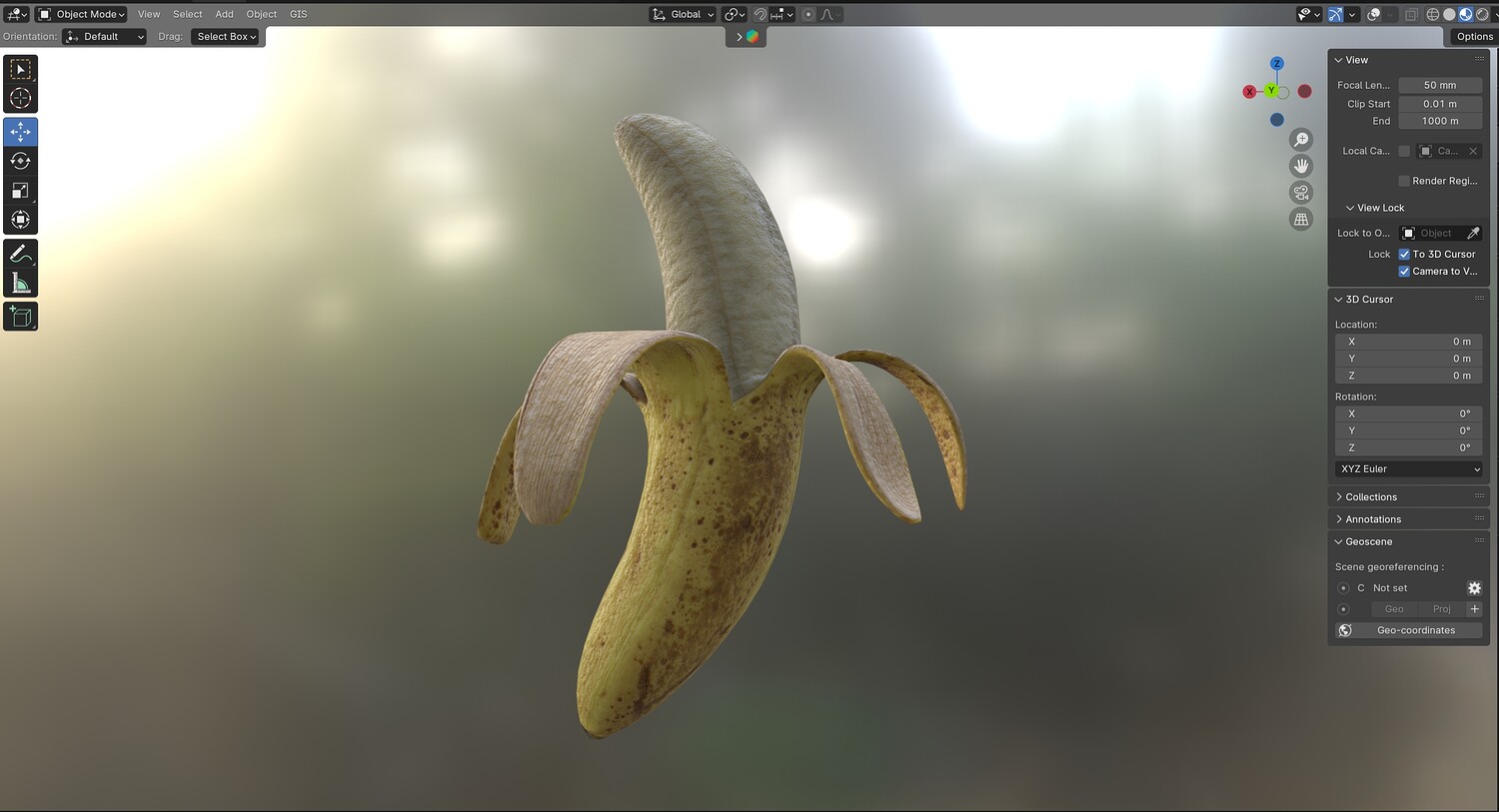Open the Global transform orientation dropdown
The height and width of the screenshot is (812, 1499).
(x=684, y=14)
